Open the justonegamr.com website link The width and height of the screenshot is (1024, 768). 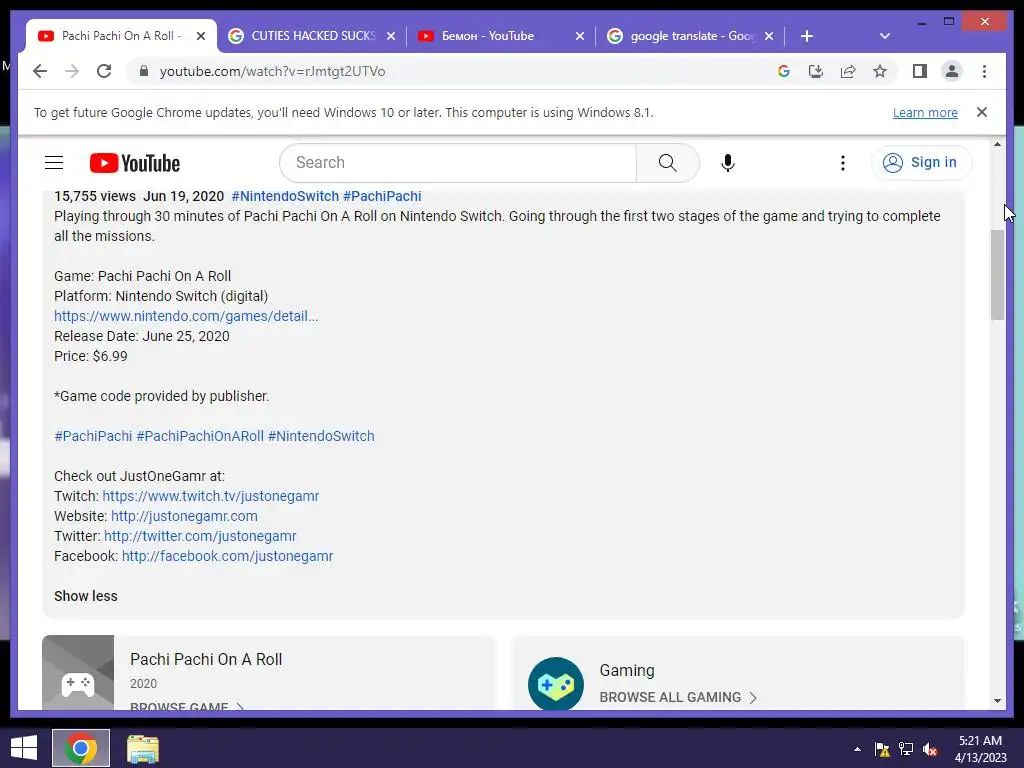184,516
